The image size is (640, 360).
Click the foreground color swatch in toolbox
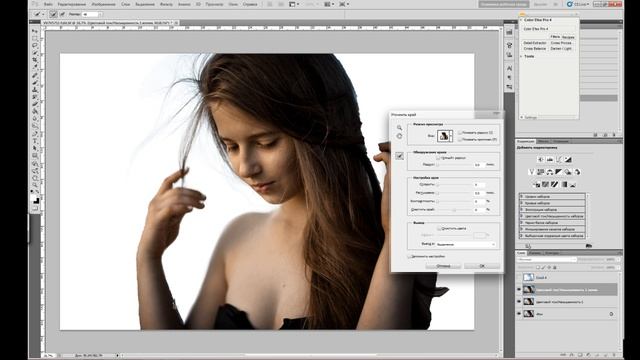click(x=34, y=198)
